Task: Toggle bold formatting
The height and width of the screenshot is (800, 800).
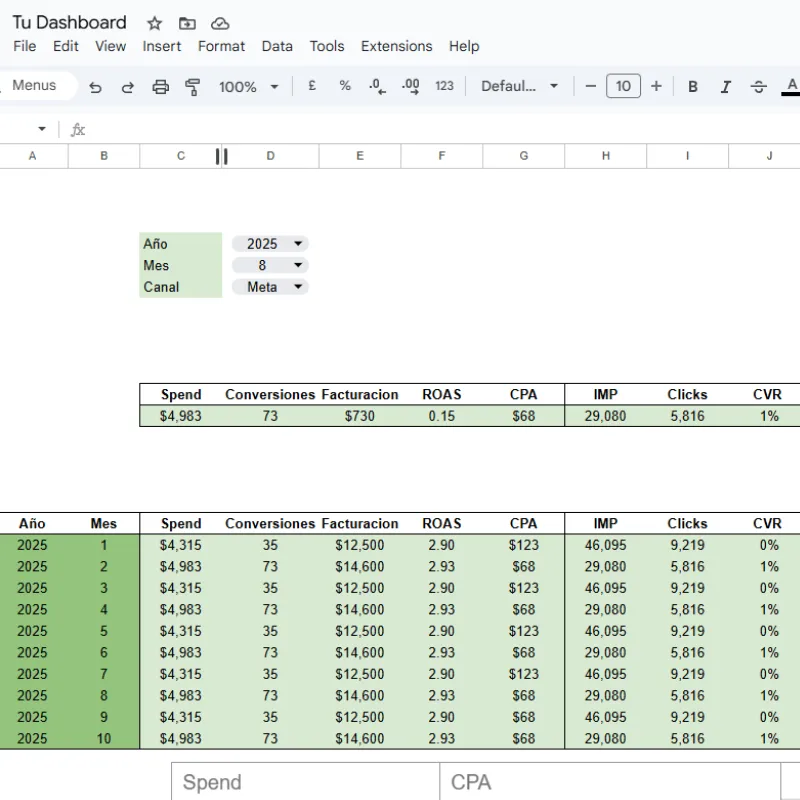Action: 692,87
